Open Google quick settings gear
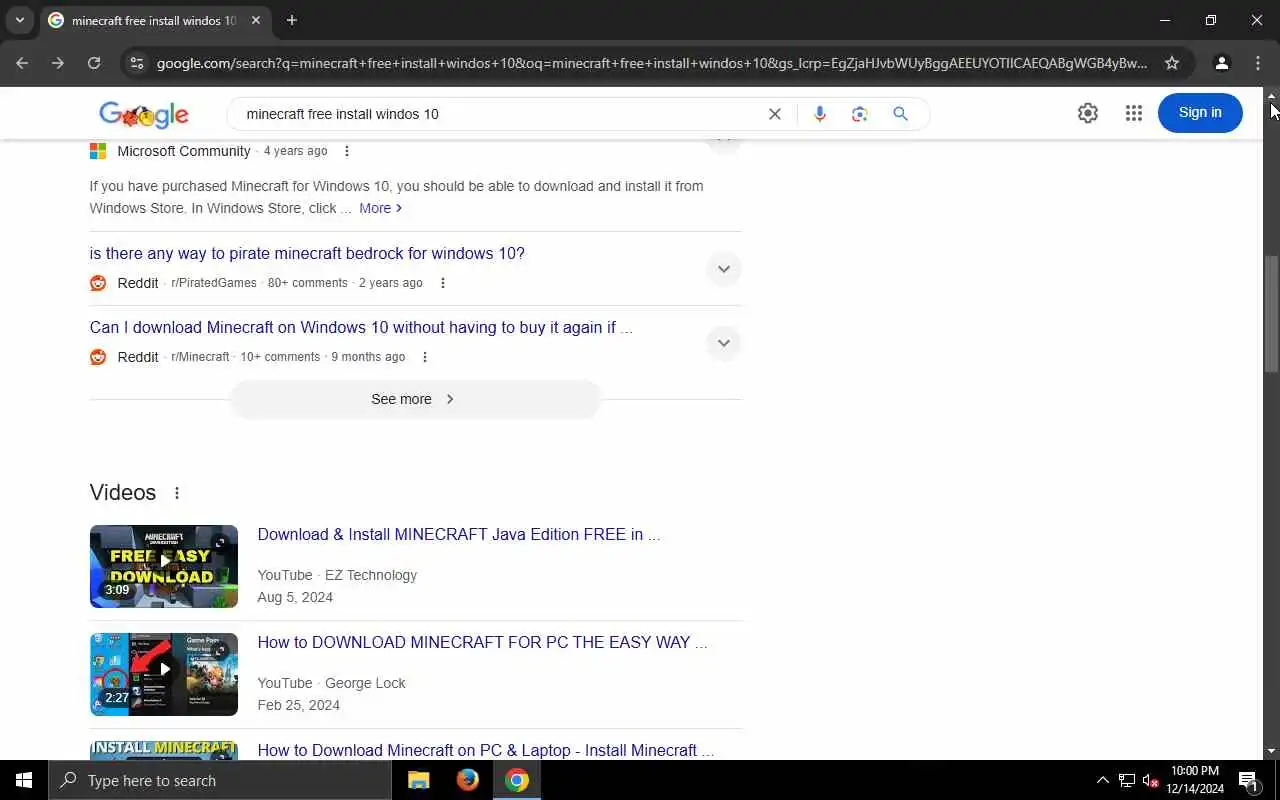Image resolution: width=1280 pixels, height=800 pixels. coord(1088,113)
